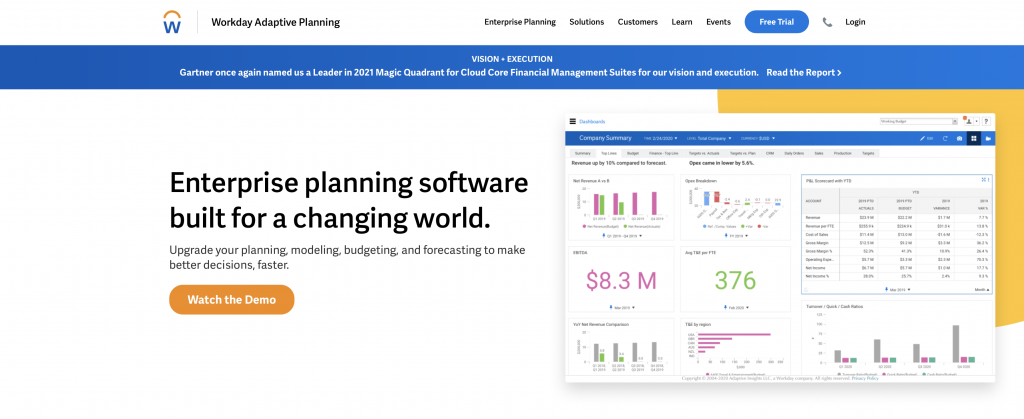The height and width of the screenshot is (419, 1024).
Task: Open the Level Total Company dropdown
Action: pyautogui.click(x=709, y=138)
